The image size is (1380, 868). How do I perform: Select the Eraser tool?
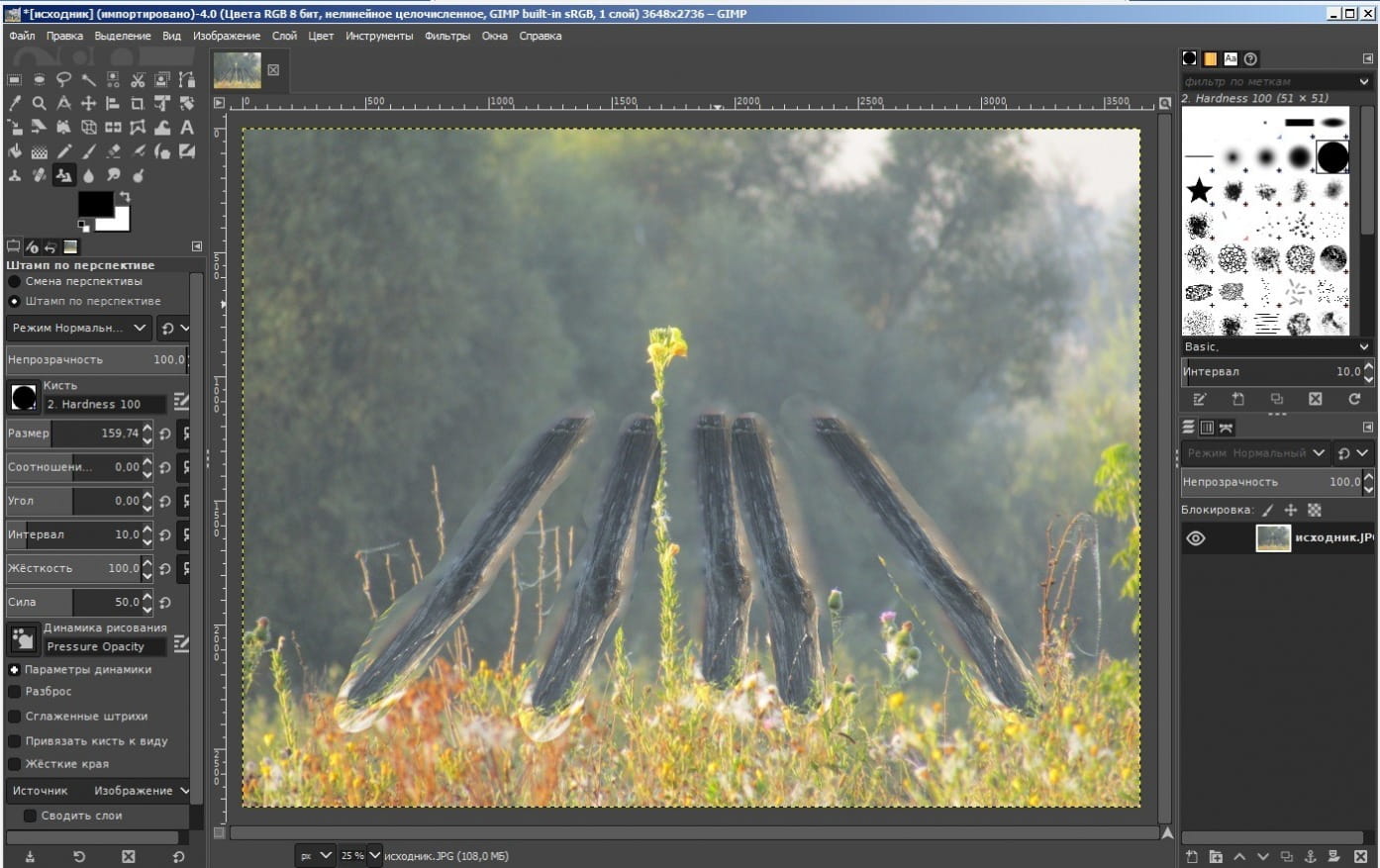113,151
